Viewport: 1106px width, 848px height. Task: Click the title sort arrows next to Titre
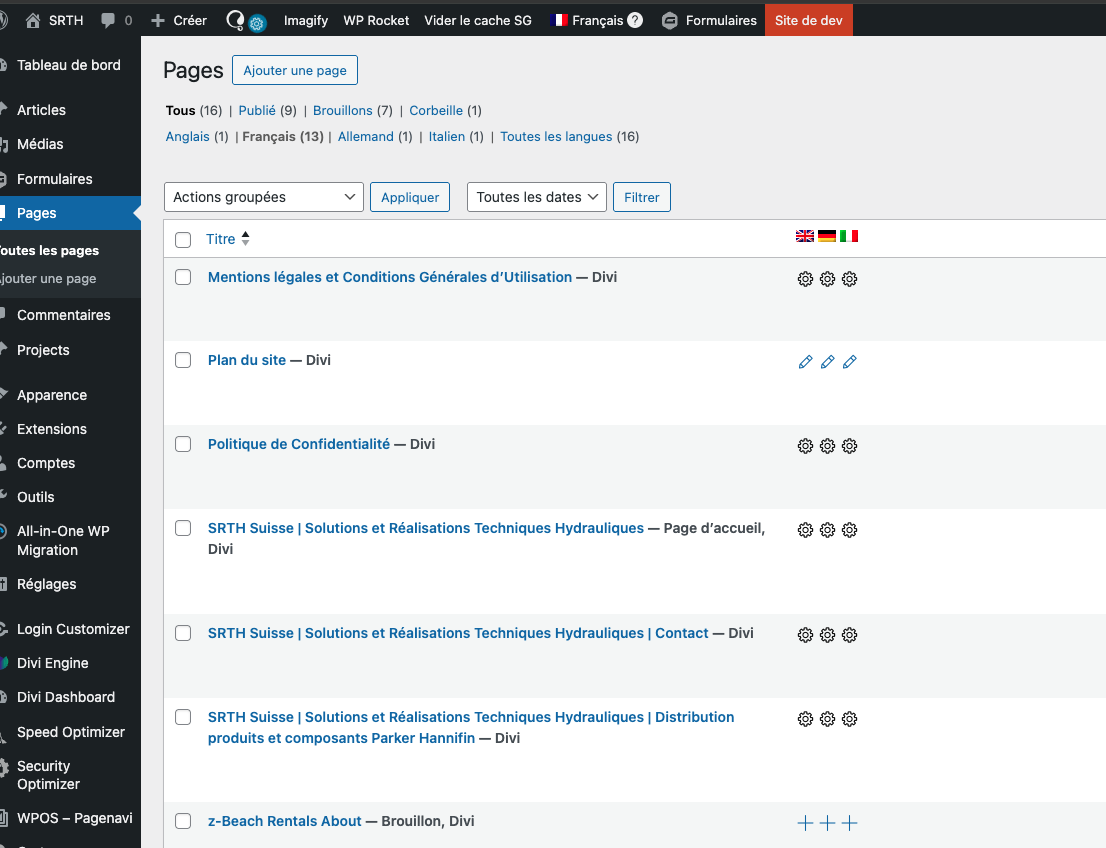tap(246, 239)
